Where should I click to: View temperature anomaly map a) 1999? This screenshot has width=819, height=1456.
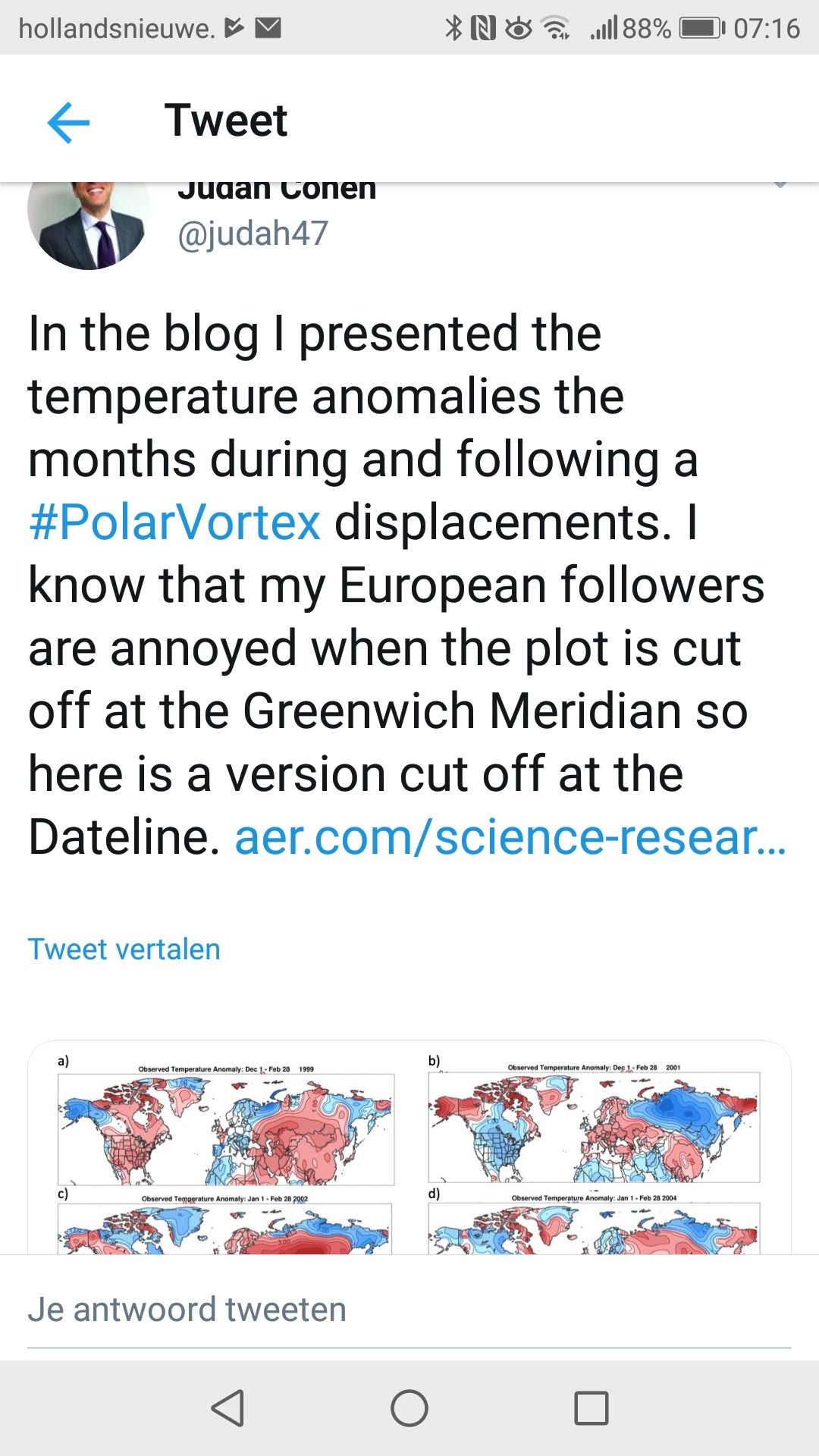[x=226, y=1120]
